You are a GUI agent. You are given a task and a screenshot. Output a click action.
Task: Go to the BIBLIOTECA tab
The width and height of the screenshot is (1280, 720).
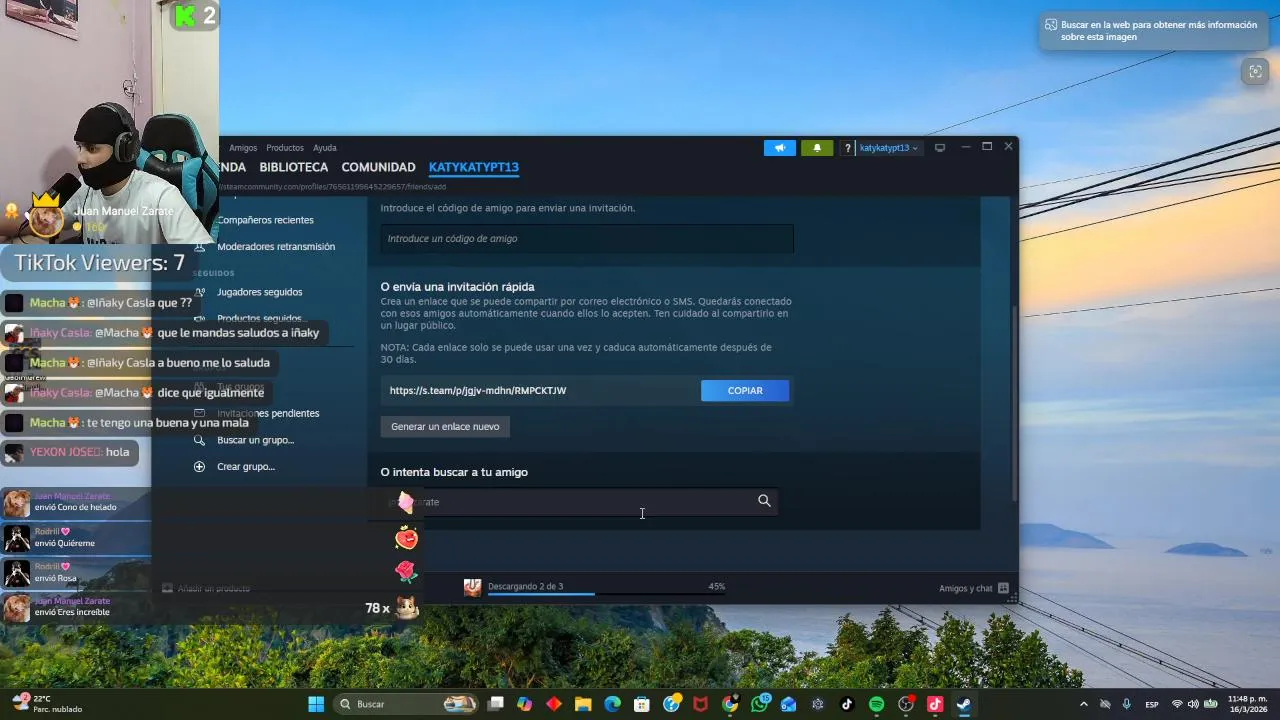(294, 167)
